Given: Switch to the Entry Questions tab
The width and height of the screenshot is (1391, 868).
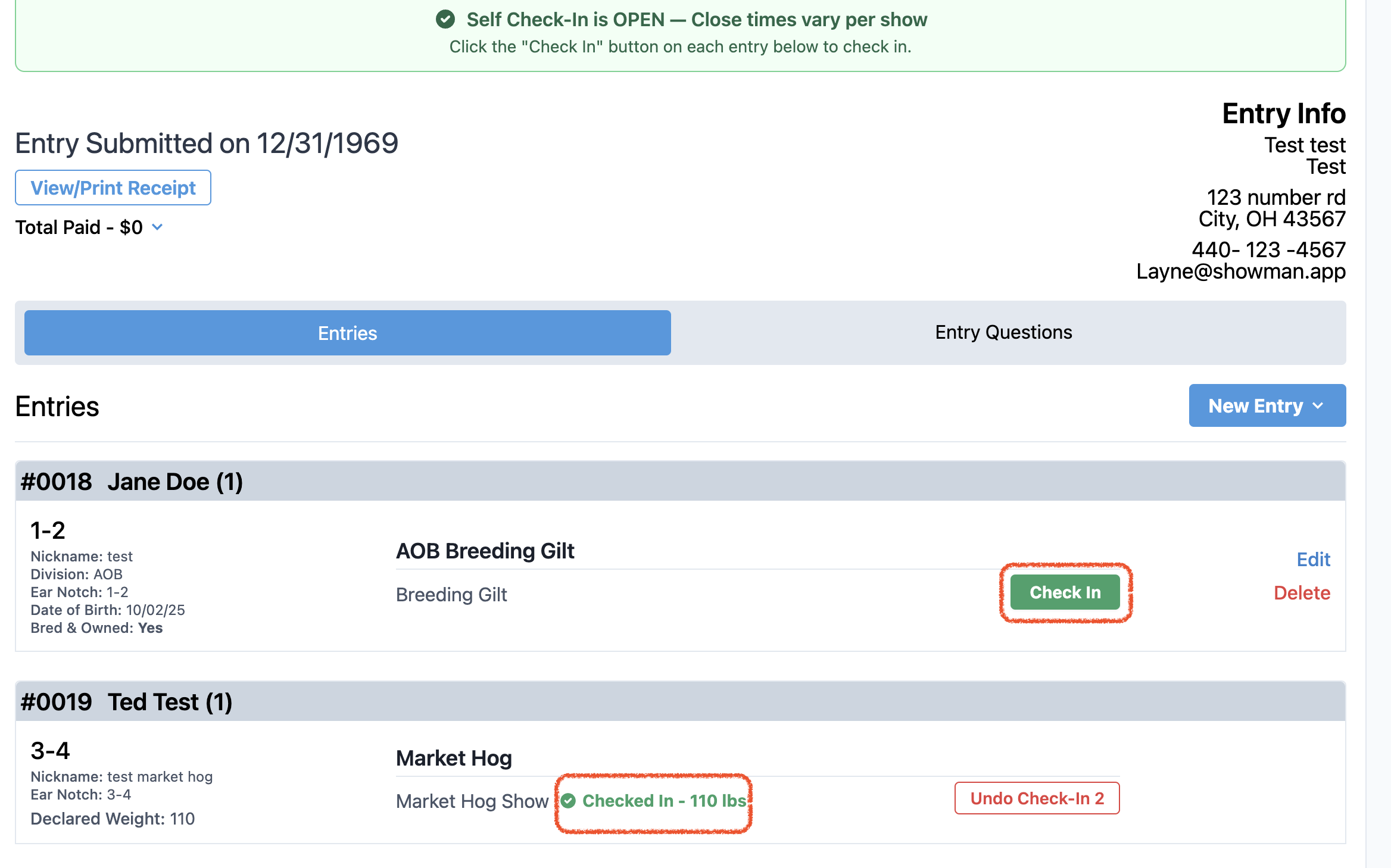Looking at the screenshot, I should click(1003, 332).
